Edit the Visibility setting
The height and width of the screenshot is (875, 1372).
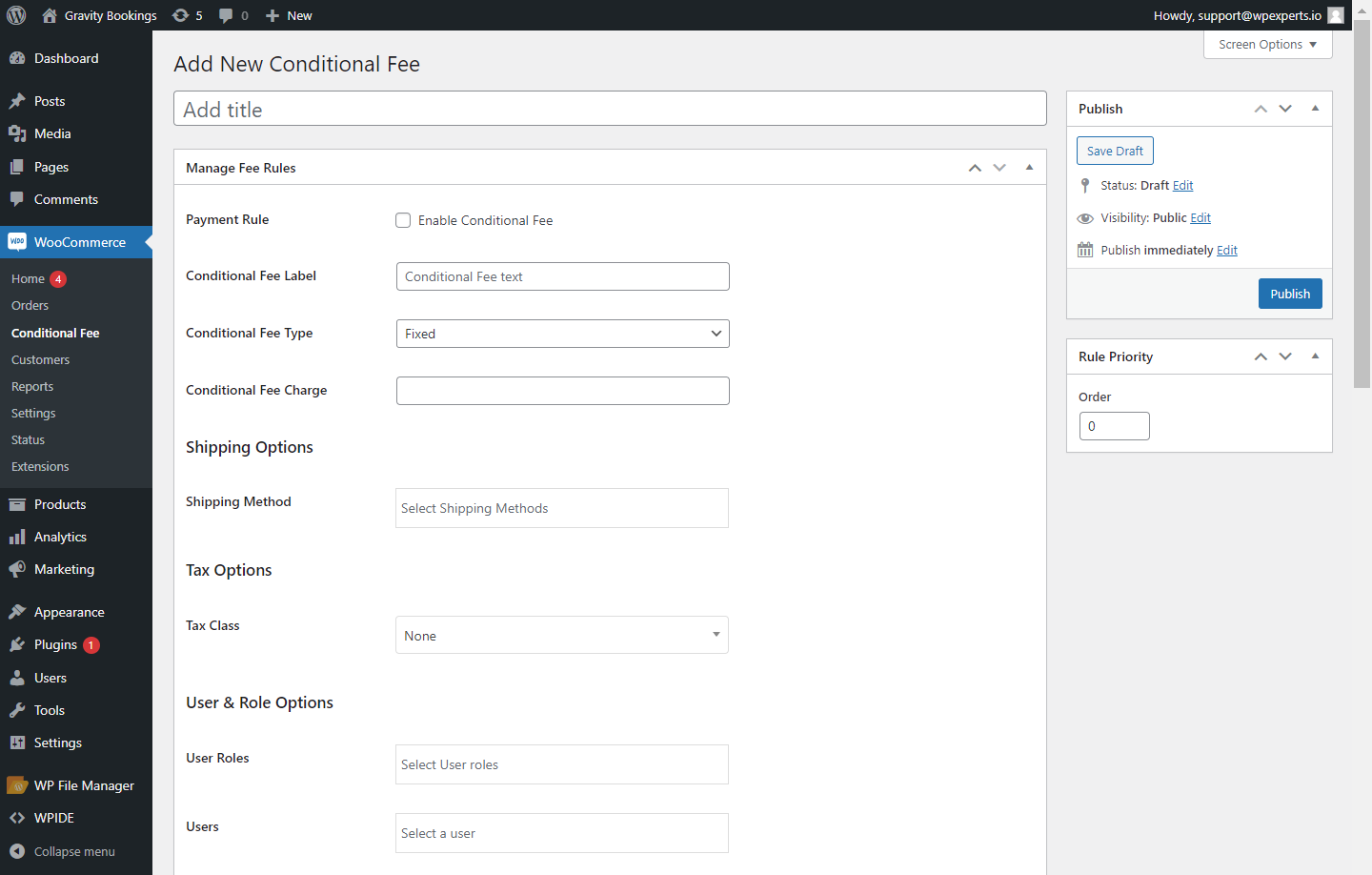coord(1200,217)
